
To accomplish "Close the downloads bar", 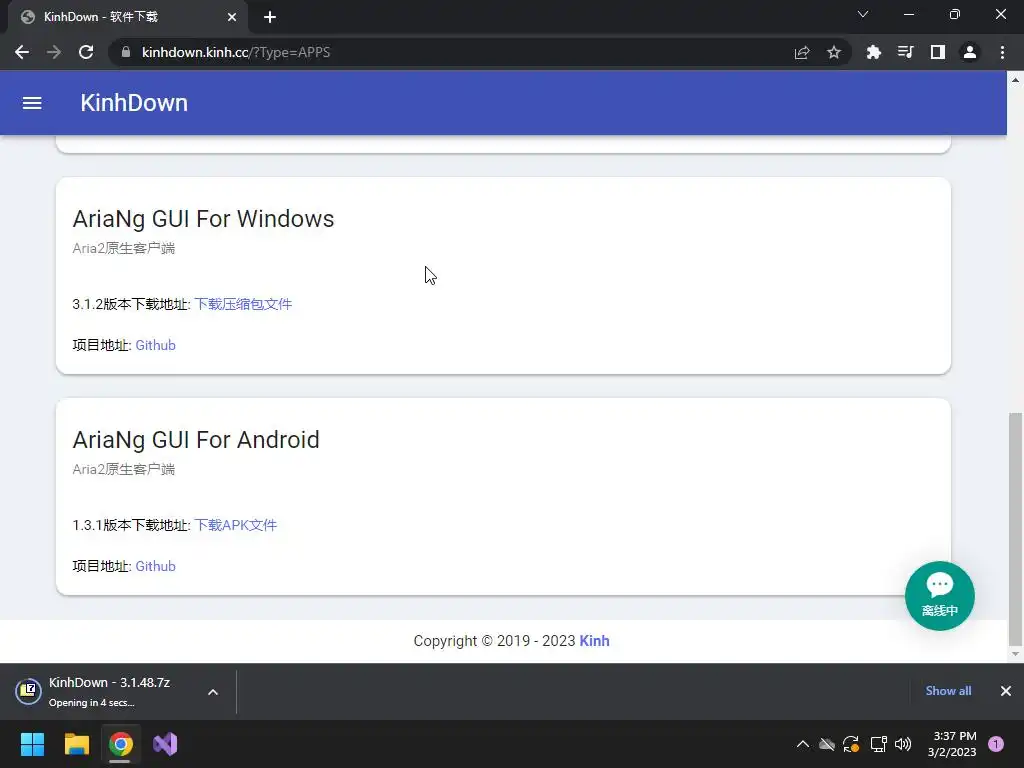I will (x=1006, y=691).
